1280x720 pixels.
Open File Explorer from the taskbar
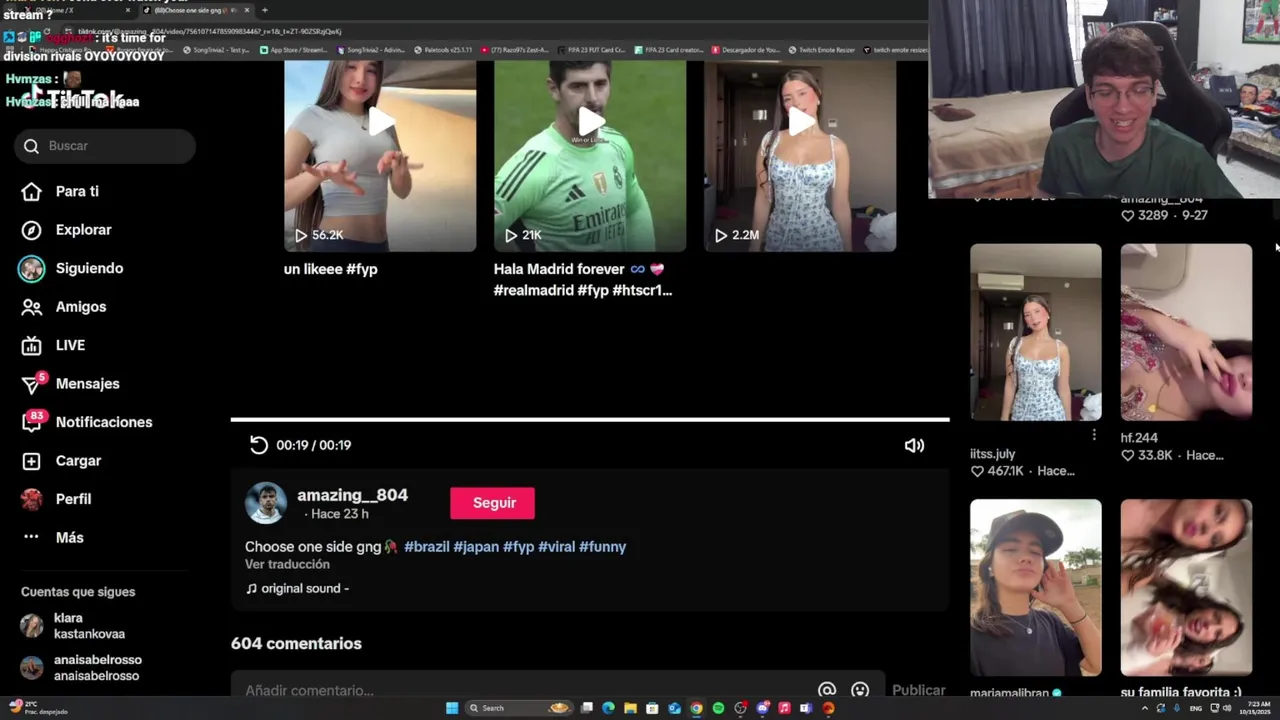click(630, 708)
